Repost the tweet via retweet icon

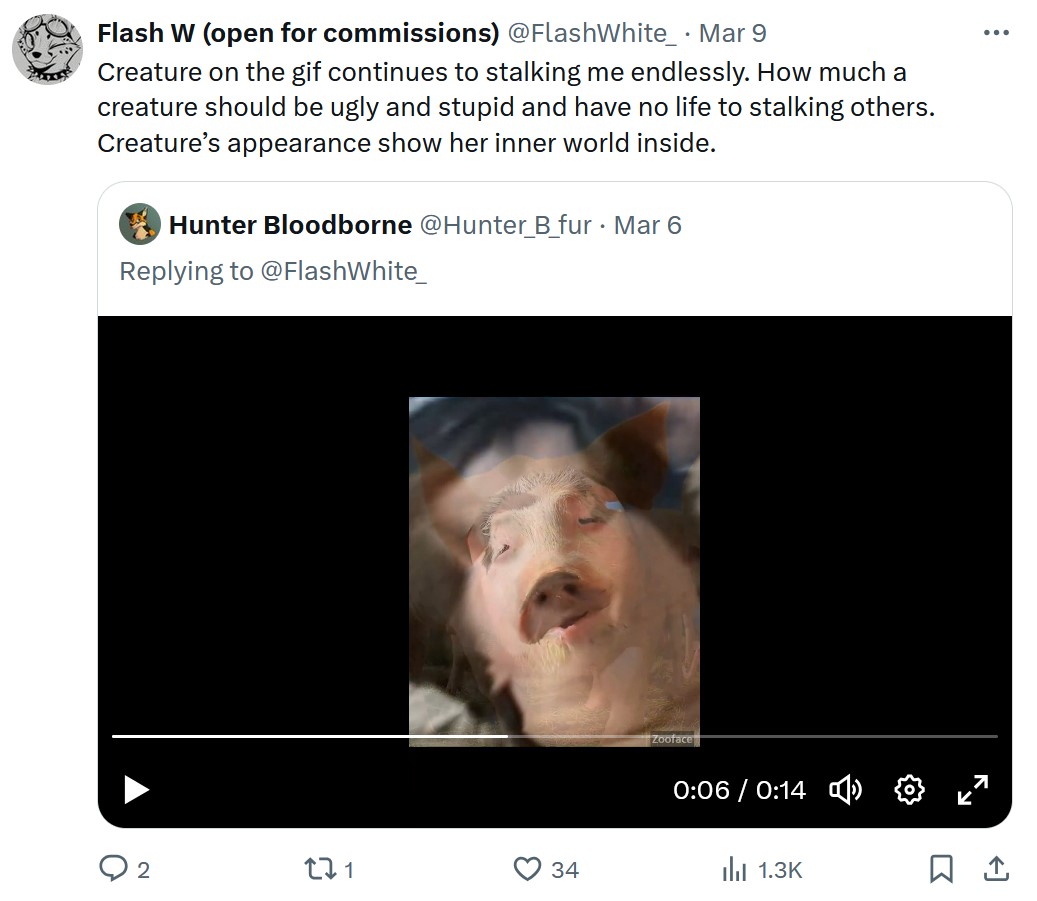pos(320,869)
